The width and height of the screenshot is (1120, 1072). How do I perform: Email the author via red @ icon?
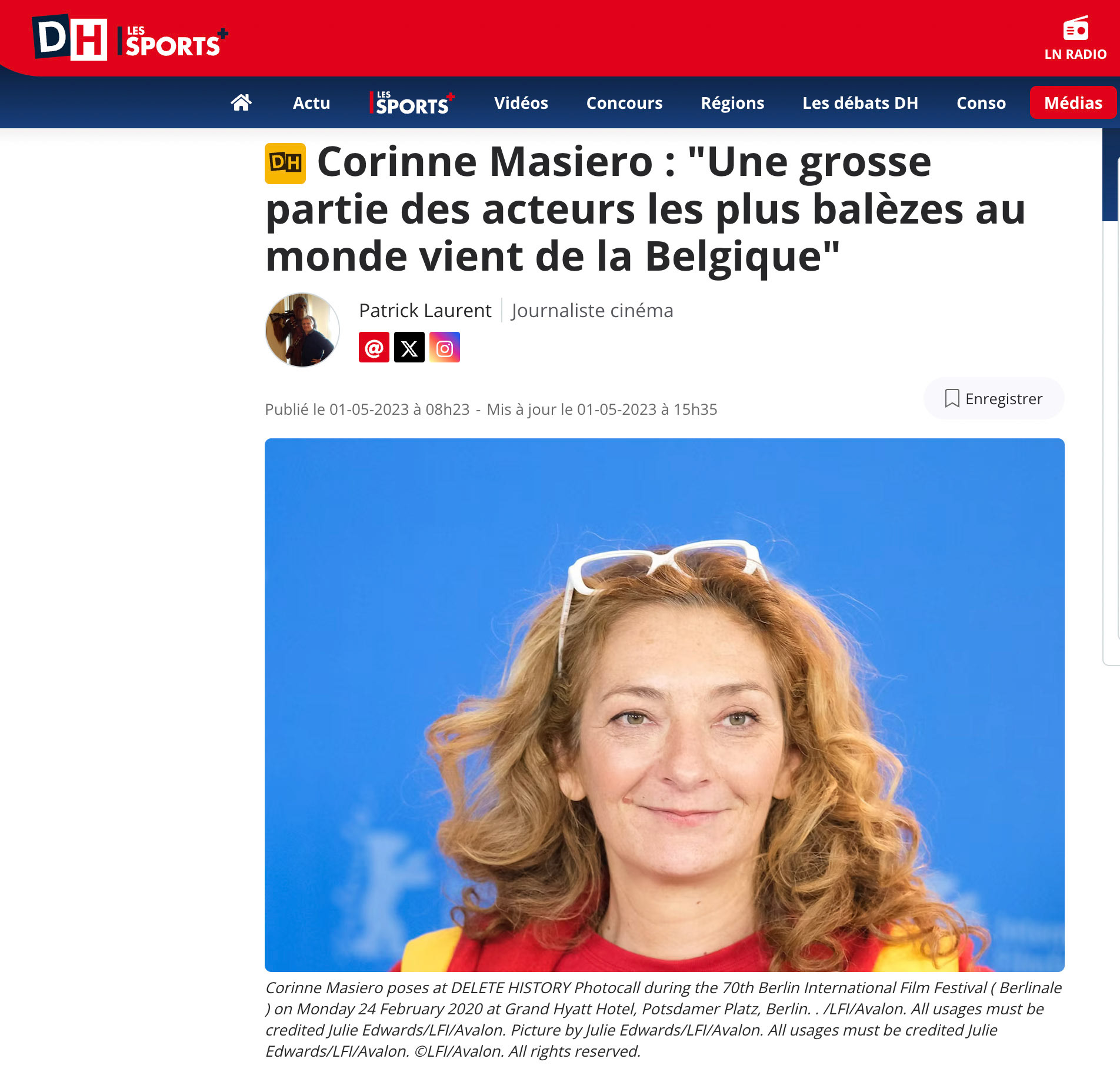374,347
